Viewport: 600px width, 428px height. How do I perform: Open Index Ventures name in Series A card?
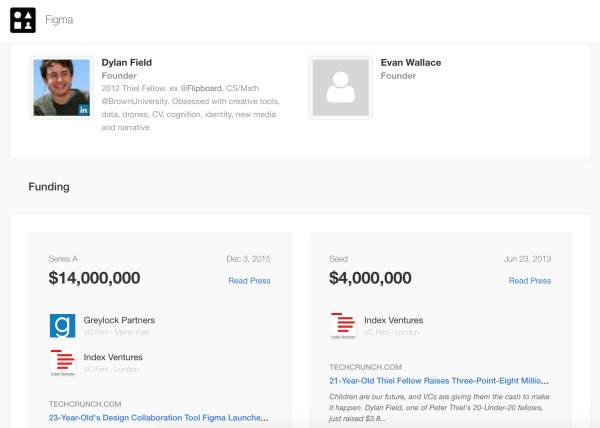113,357
